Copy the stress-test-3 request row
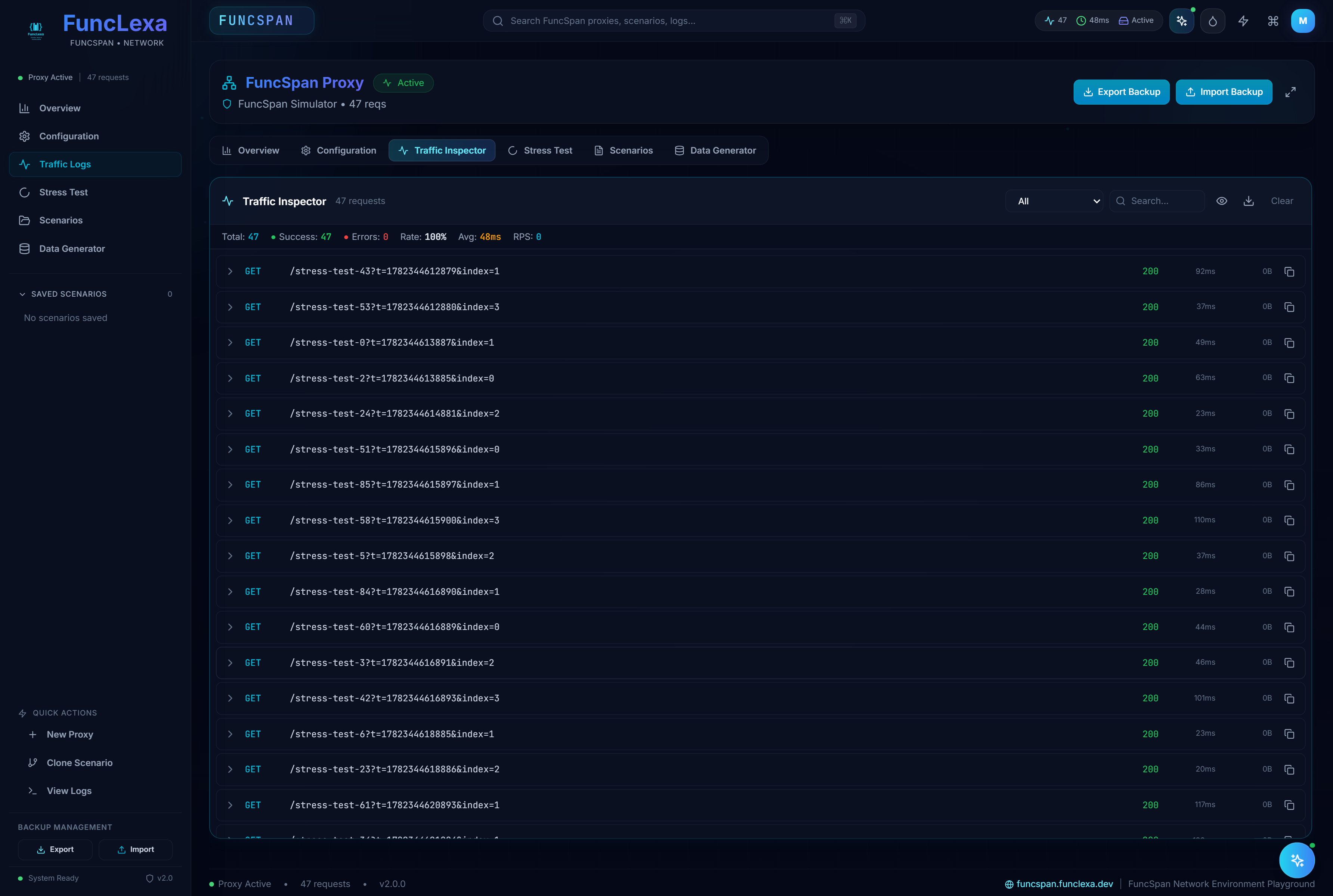1333x896 pixels. (x=1289, y=663)
